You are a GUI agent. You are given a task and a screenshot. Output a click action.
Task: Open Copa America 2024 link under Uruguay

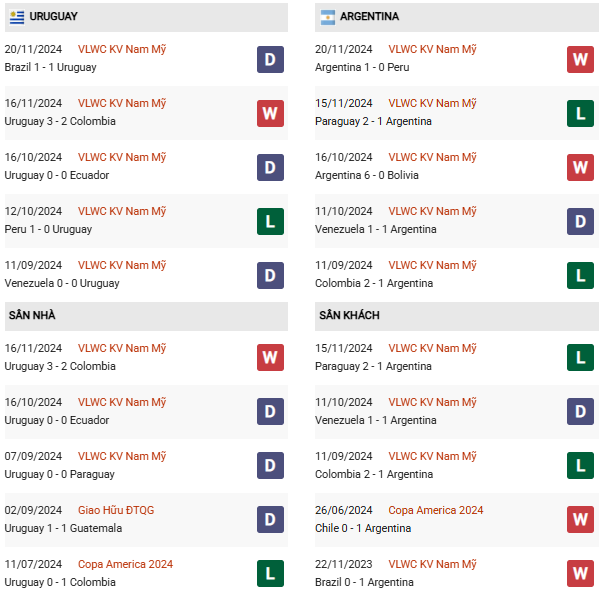125,564
